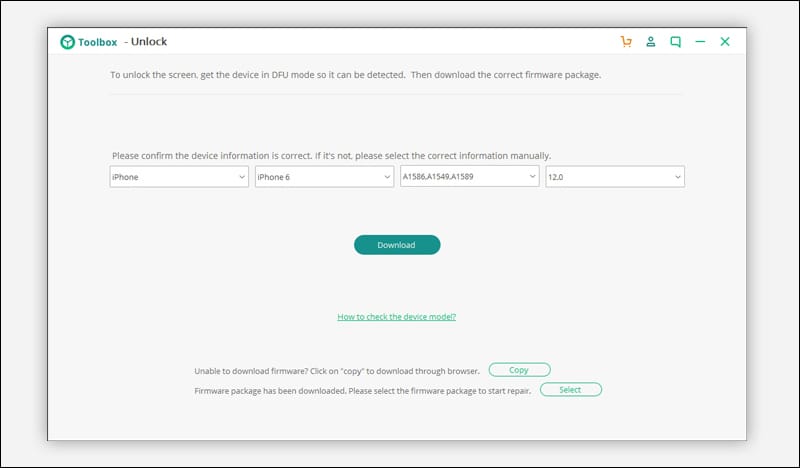Click the Download button
This screenshot has width=800, height=468.
tap(397, 245)
